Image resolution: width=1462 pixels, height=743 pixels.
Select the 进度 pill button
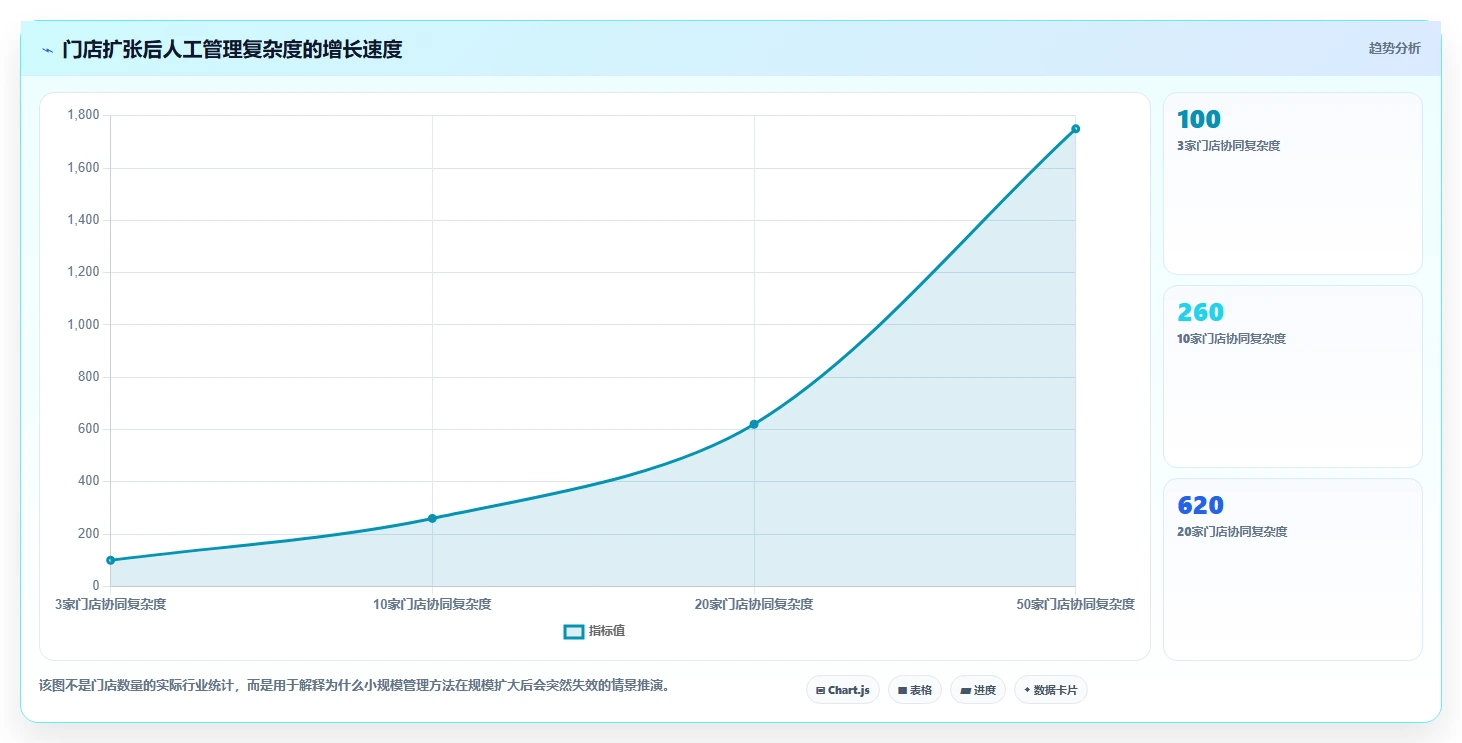pyautogui.click(x=978, y=690)
